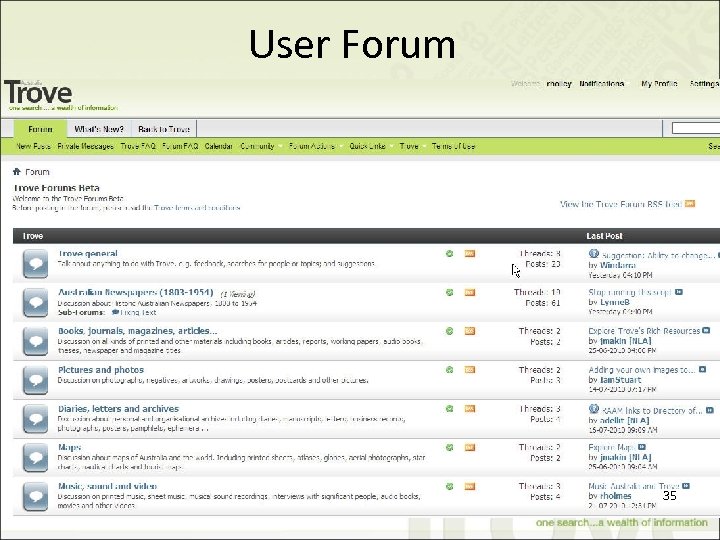Open the Maps forum
This screenshot has height=540, width=720.
click(69, 447)
